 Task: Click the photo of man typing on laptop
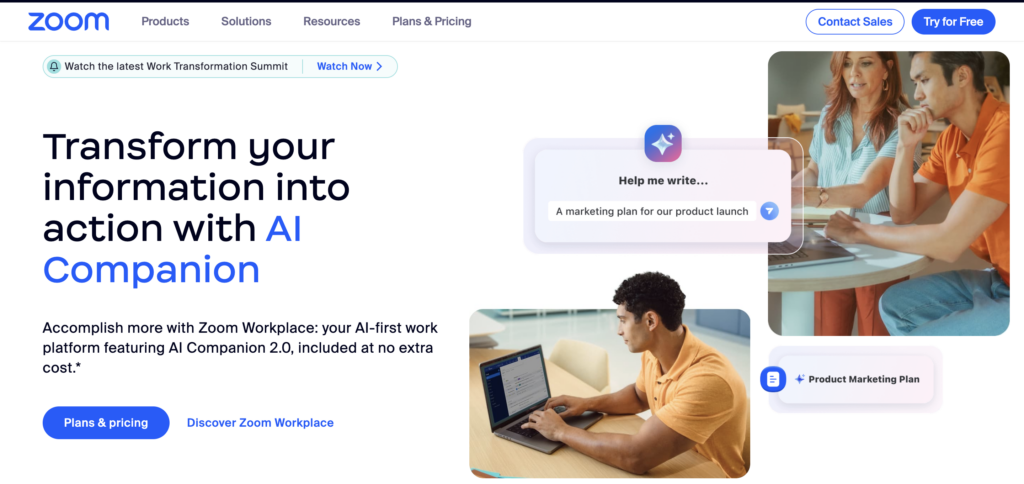(609, 393)
